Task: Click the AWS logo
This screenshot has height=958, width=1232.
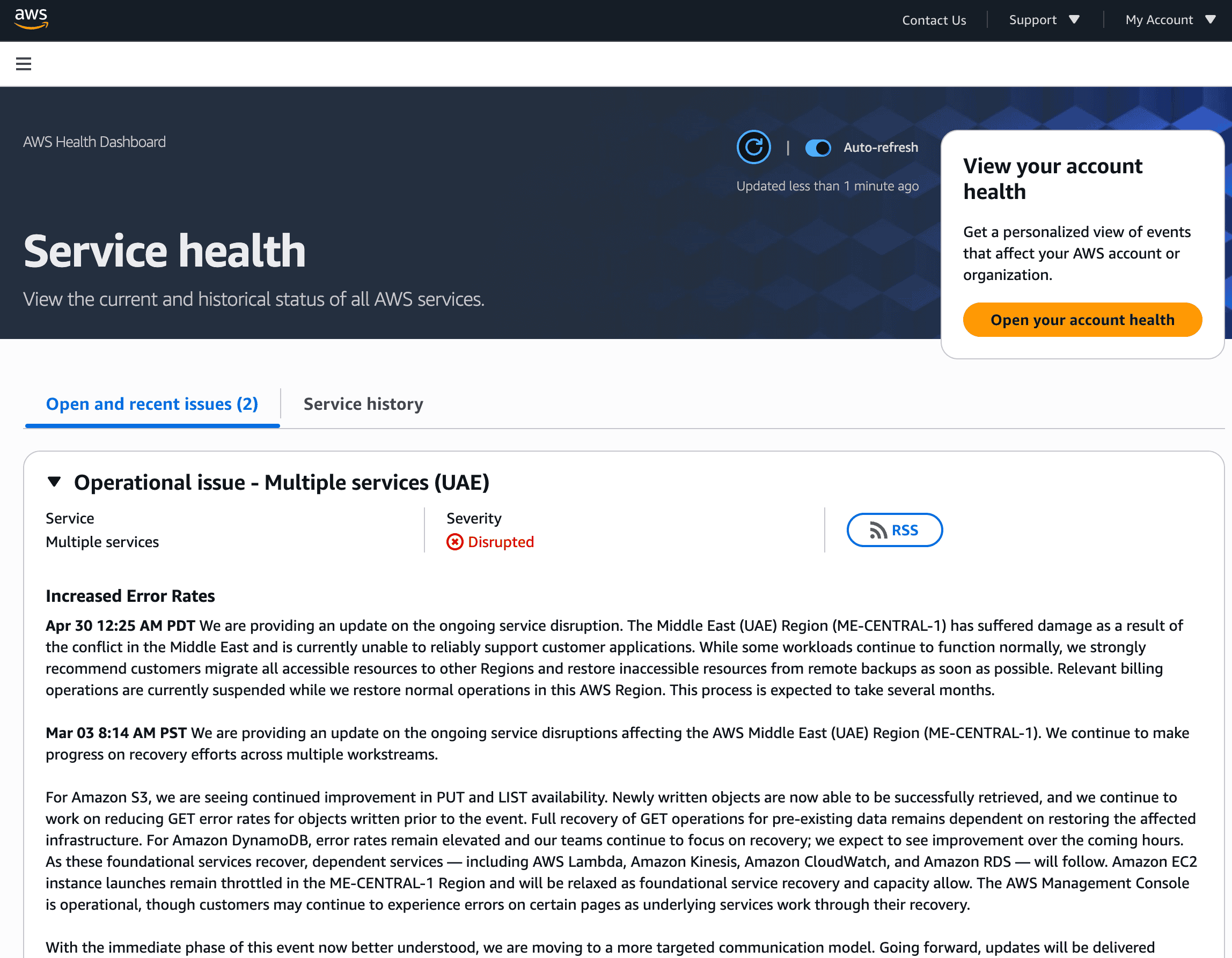Action: click(32, 19)
